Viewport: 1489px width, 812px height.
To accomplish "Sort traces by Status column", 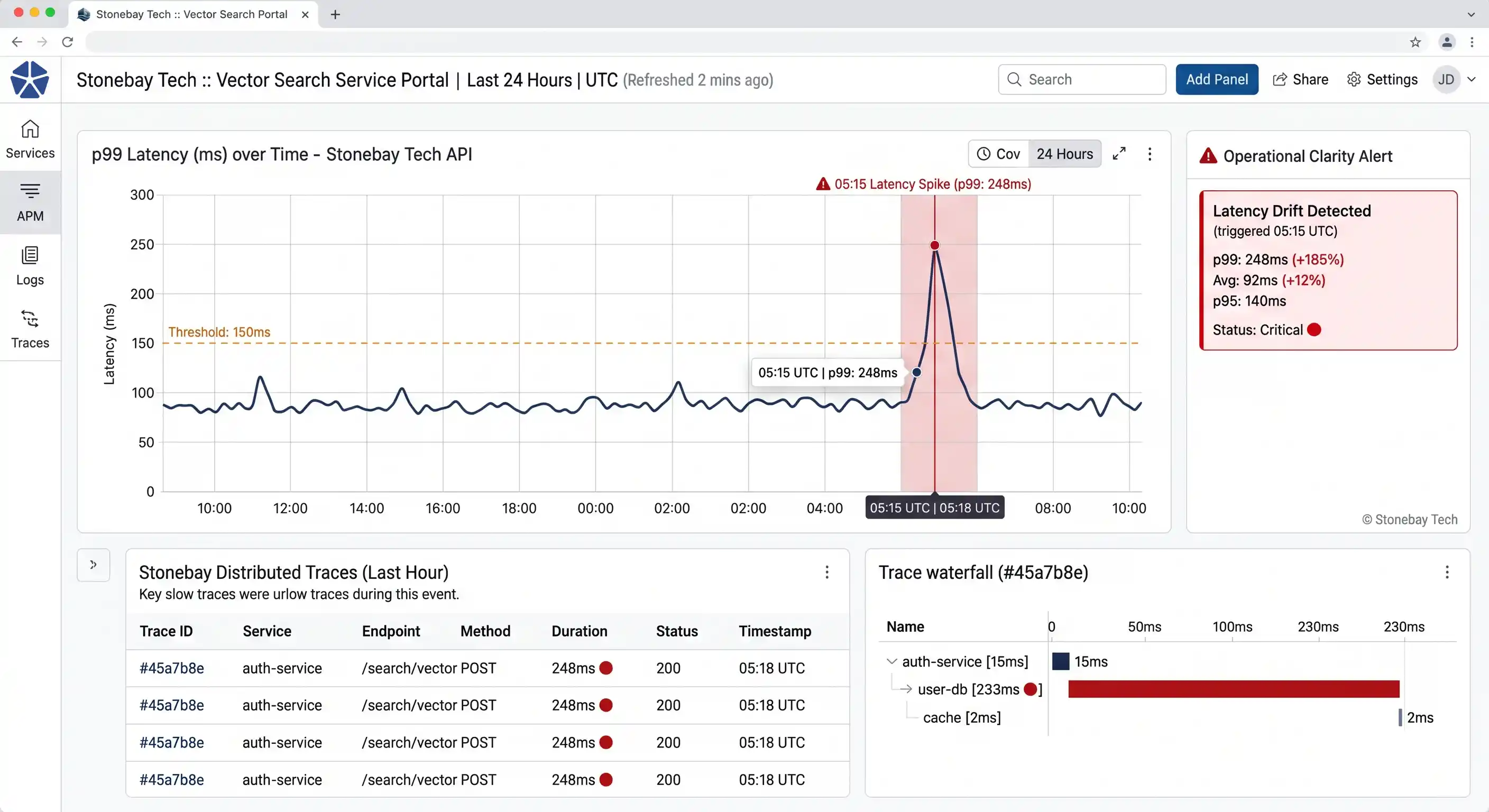I will 677,631.
